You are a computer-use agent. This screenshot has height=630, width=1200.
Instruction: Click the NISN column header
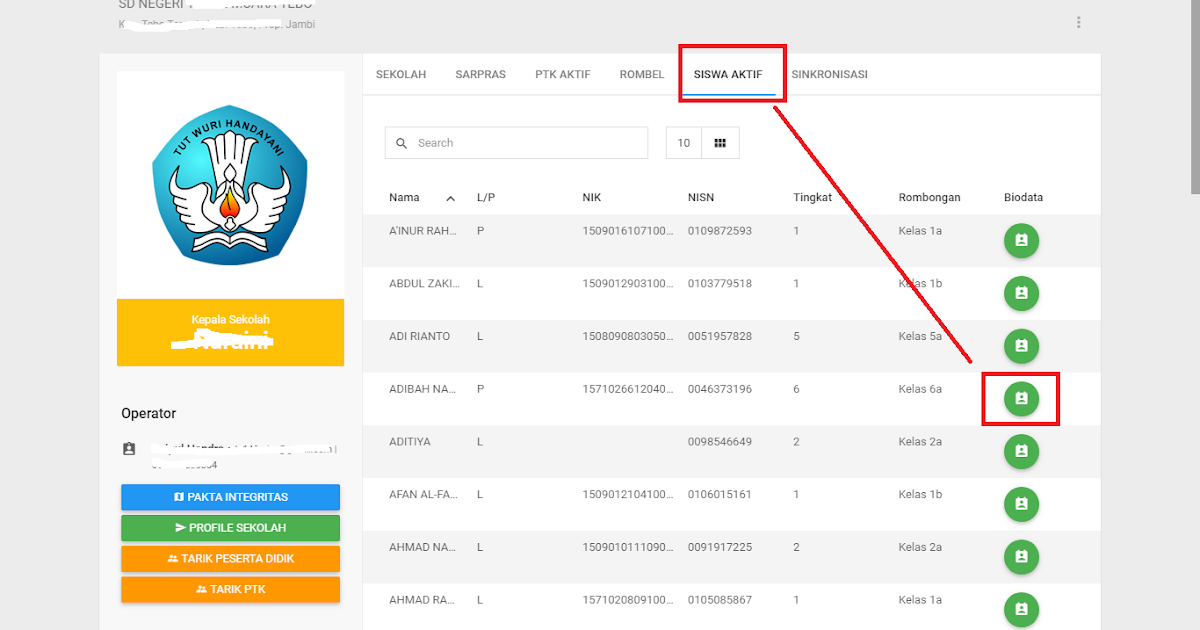(701, 198)
